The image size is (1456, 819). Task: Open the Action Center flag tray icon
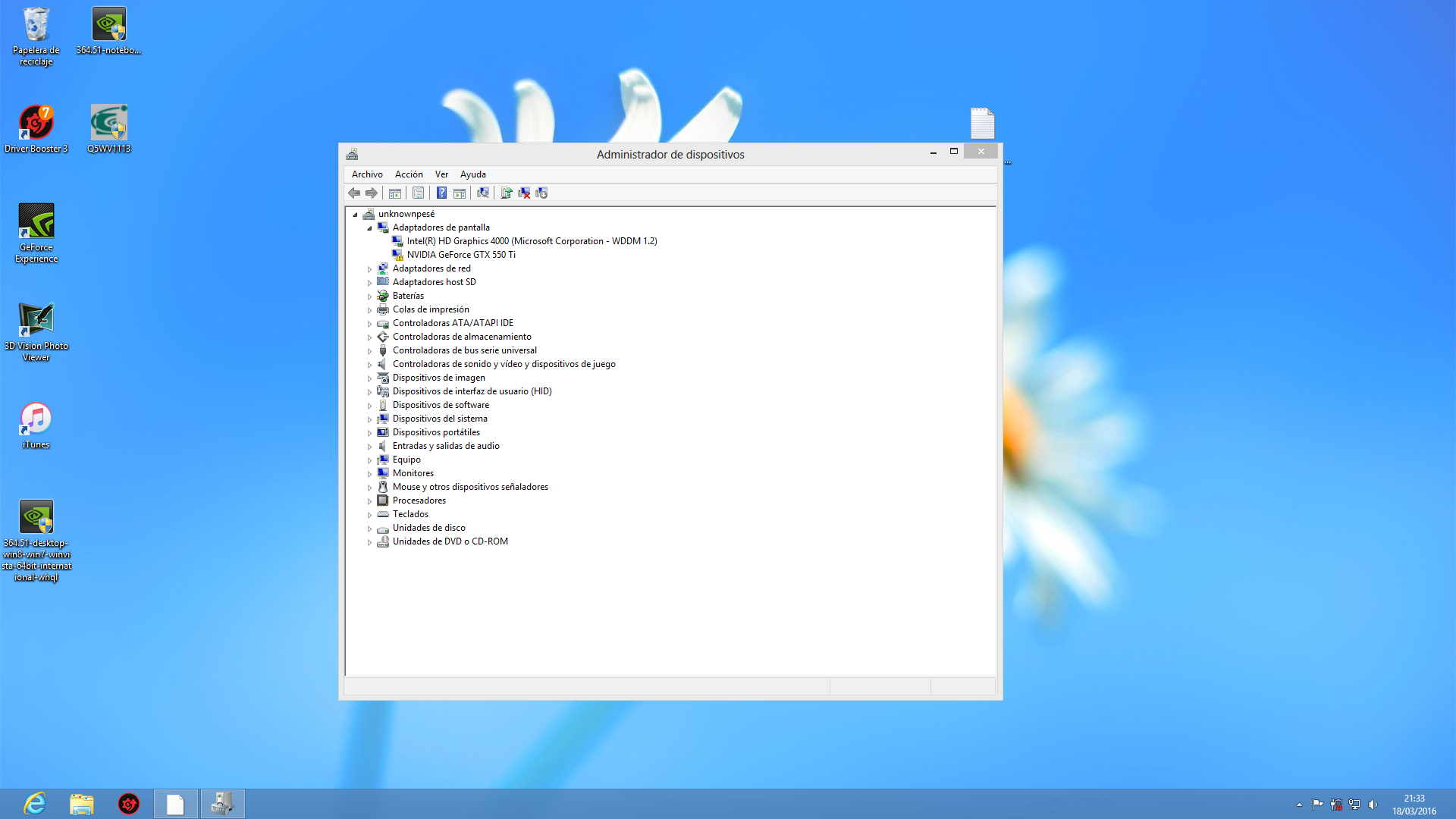point(1318,805)
